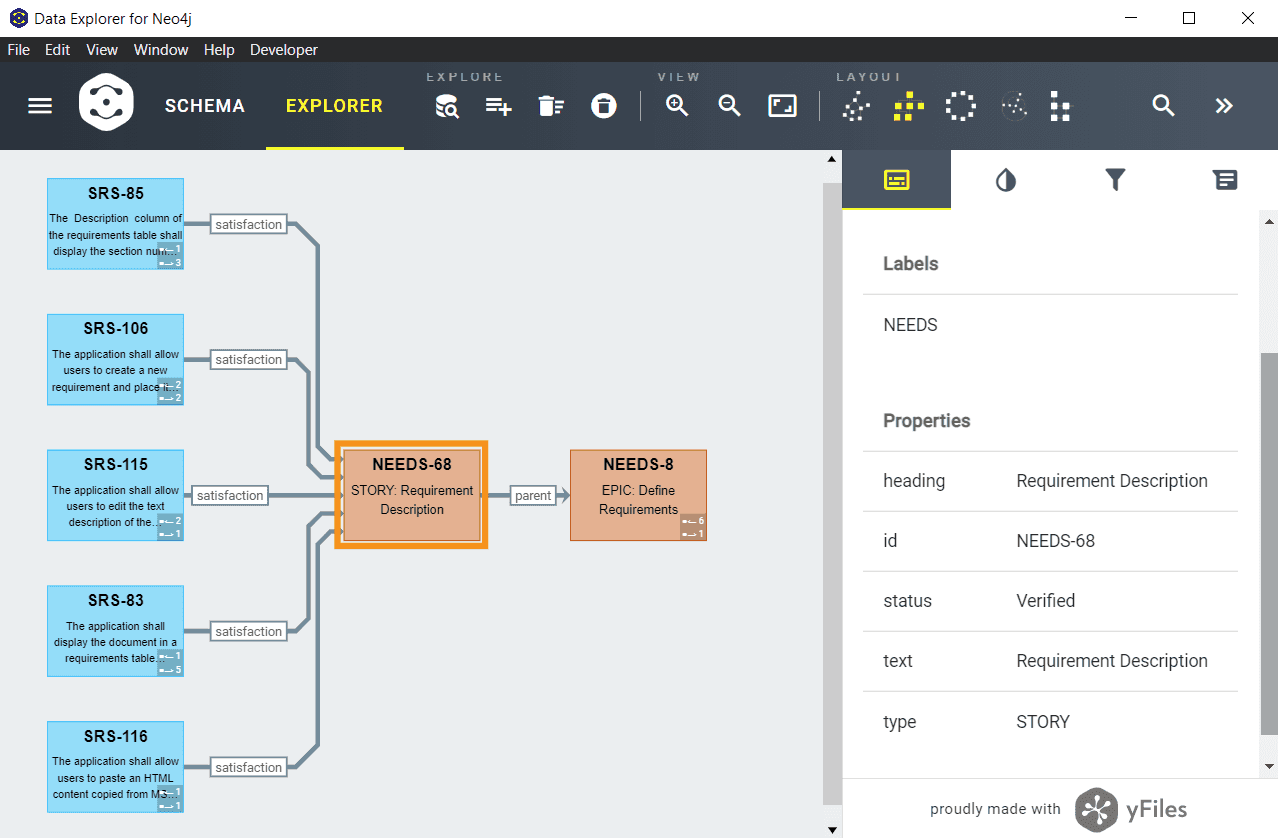1278x838 pixels.
Task: Click the title bar application icon
Action: (x=18, y=18)
